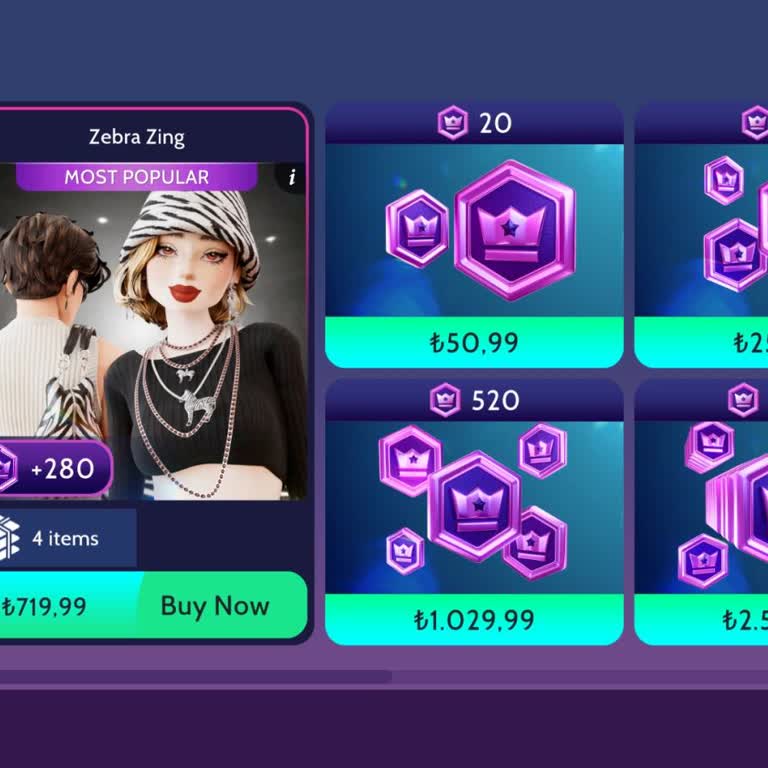Tap the +280 bonus coins badge
768x768 pixels.
(55, 468)
